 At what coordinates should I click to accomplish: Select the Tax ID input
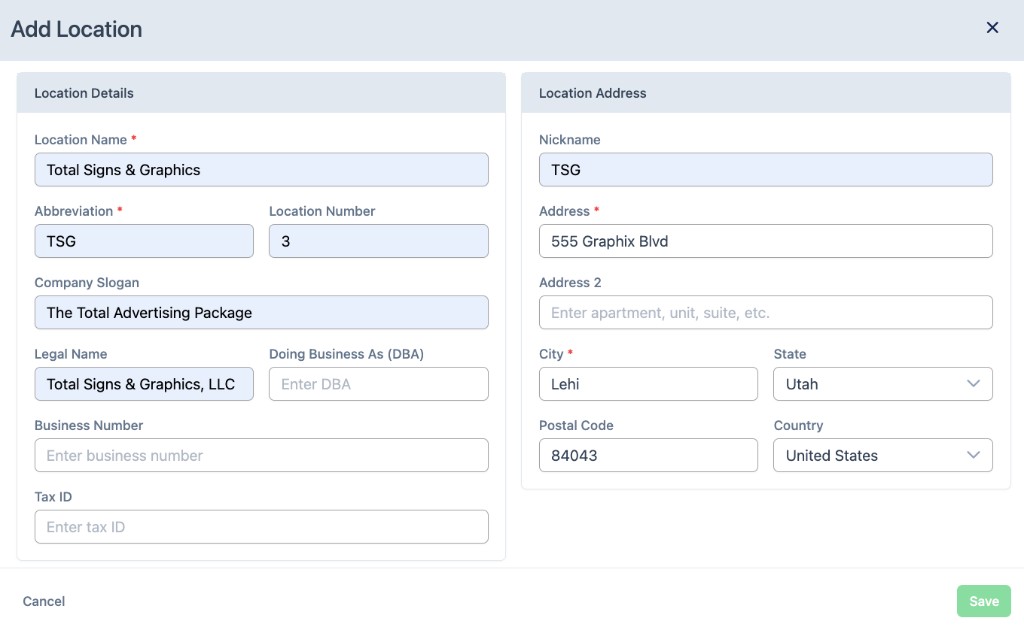pos(261,527)
